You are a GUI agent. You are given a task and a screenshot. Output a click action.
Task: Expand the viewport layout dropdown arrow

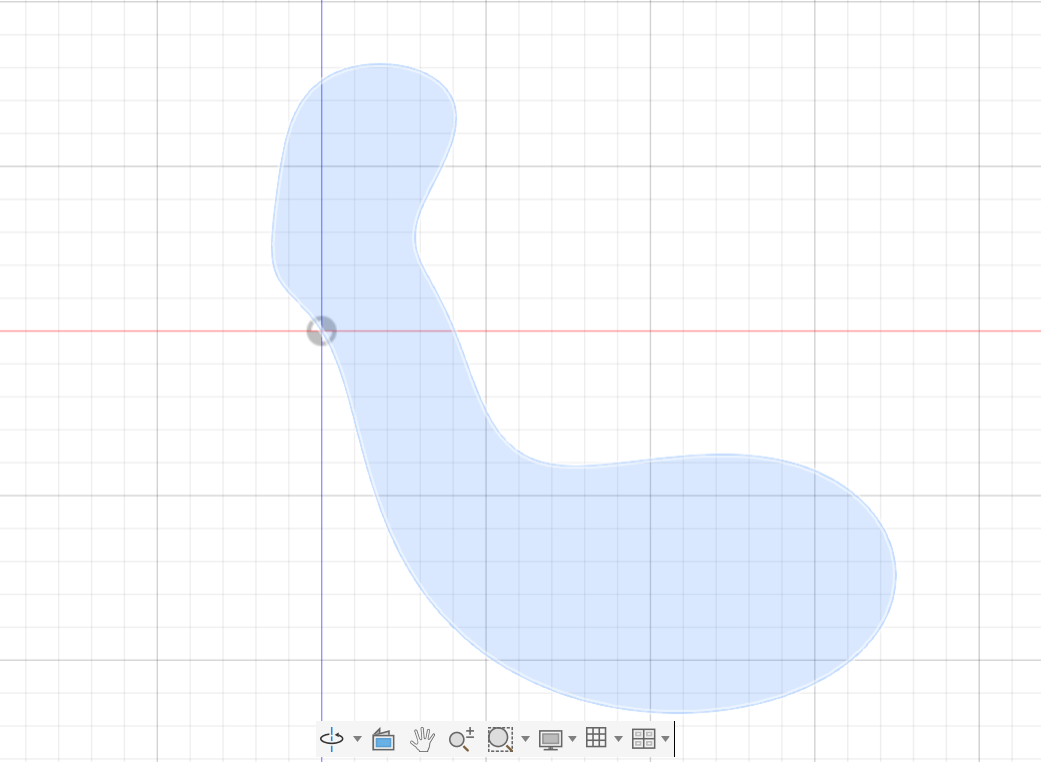tap(665, 738)
